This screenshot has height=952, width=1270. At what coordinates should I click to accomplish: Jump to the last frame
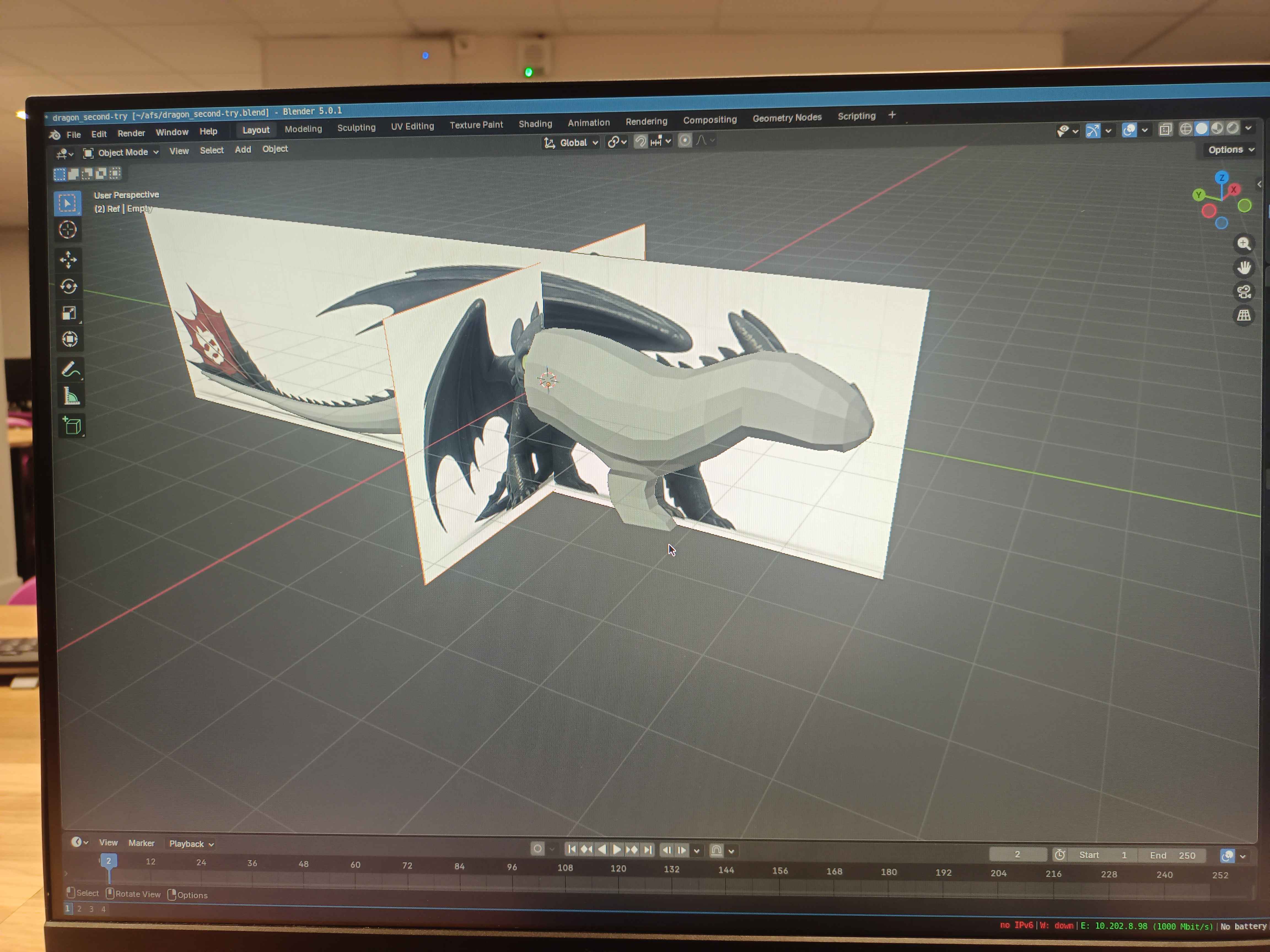pos(648,850)
